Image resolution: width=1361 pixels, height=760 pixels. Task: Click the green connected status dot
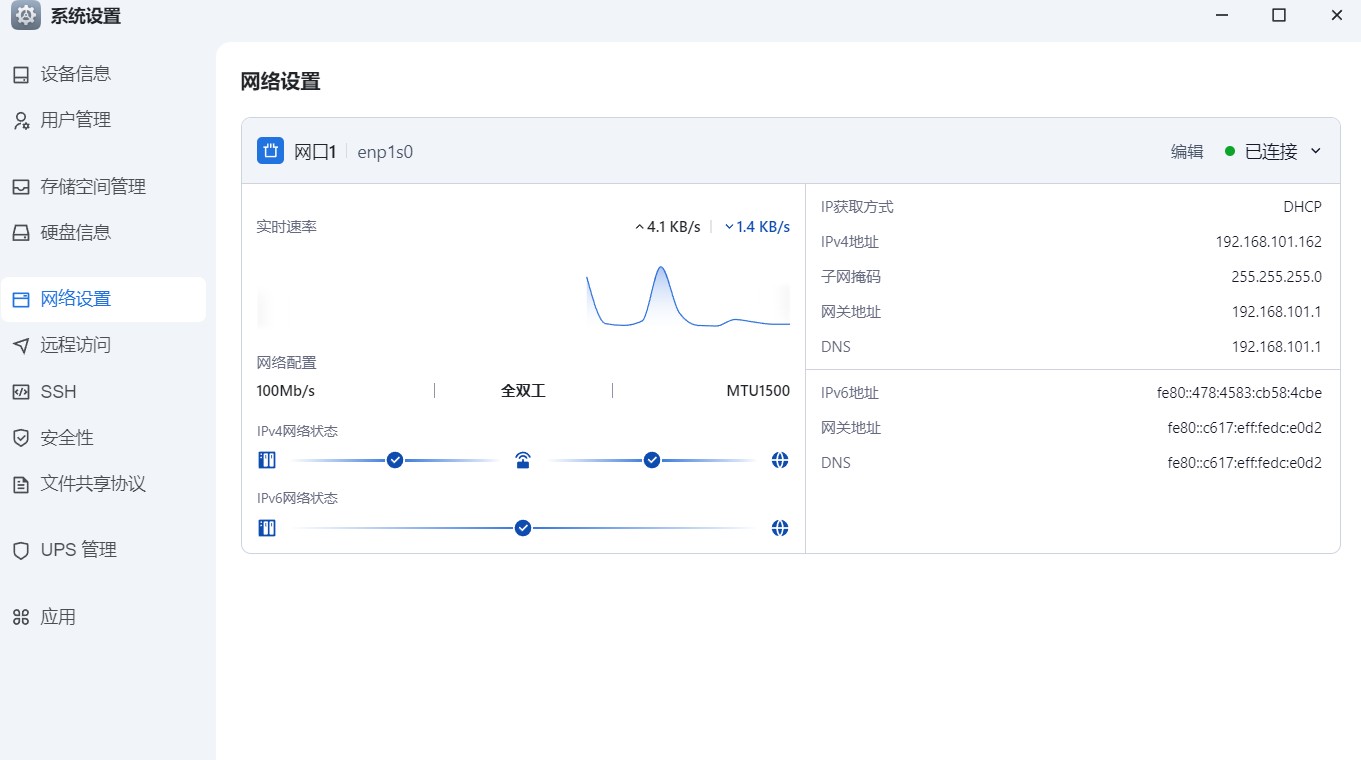[1230, 151]
